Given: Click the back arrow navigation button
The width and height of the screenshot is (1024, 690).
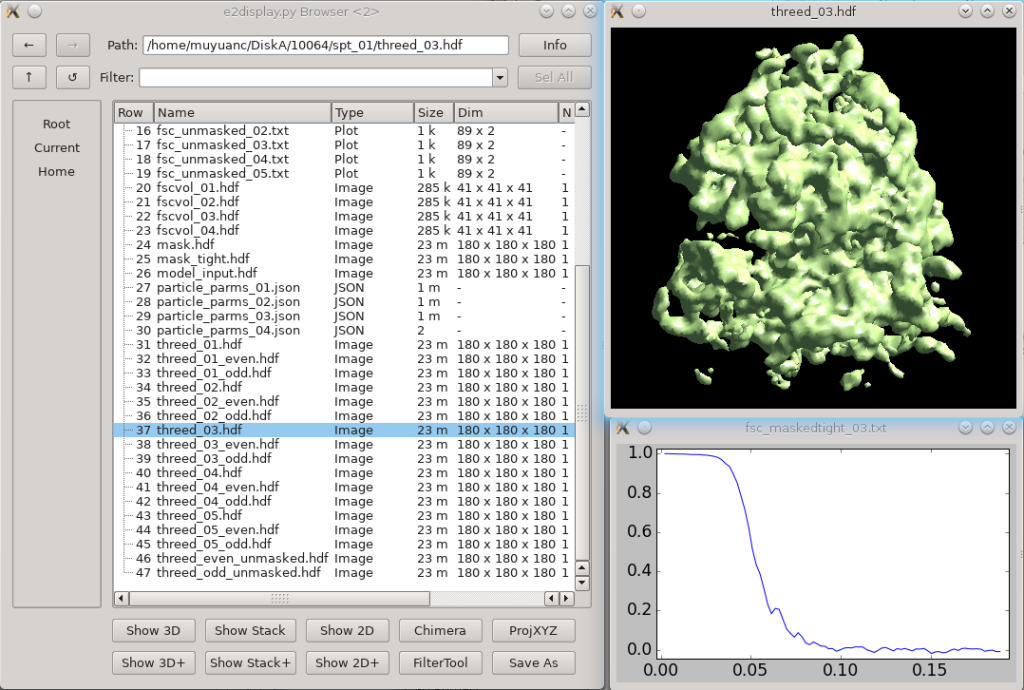Looking at the screenshot, I should tap(29, 45).
